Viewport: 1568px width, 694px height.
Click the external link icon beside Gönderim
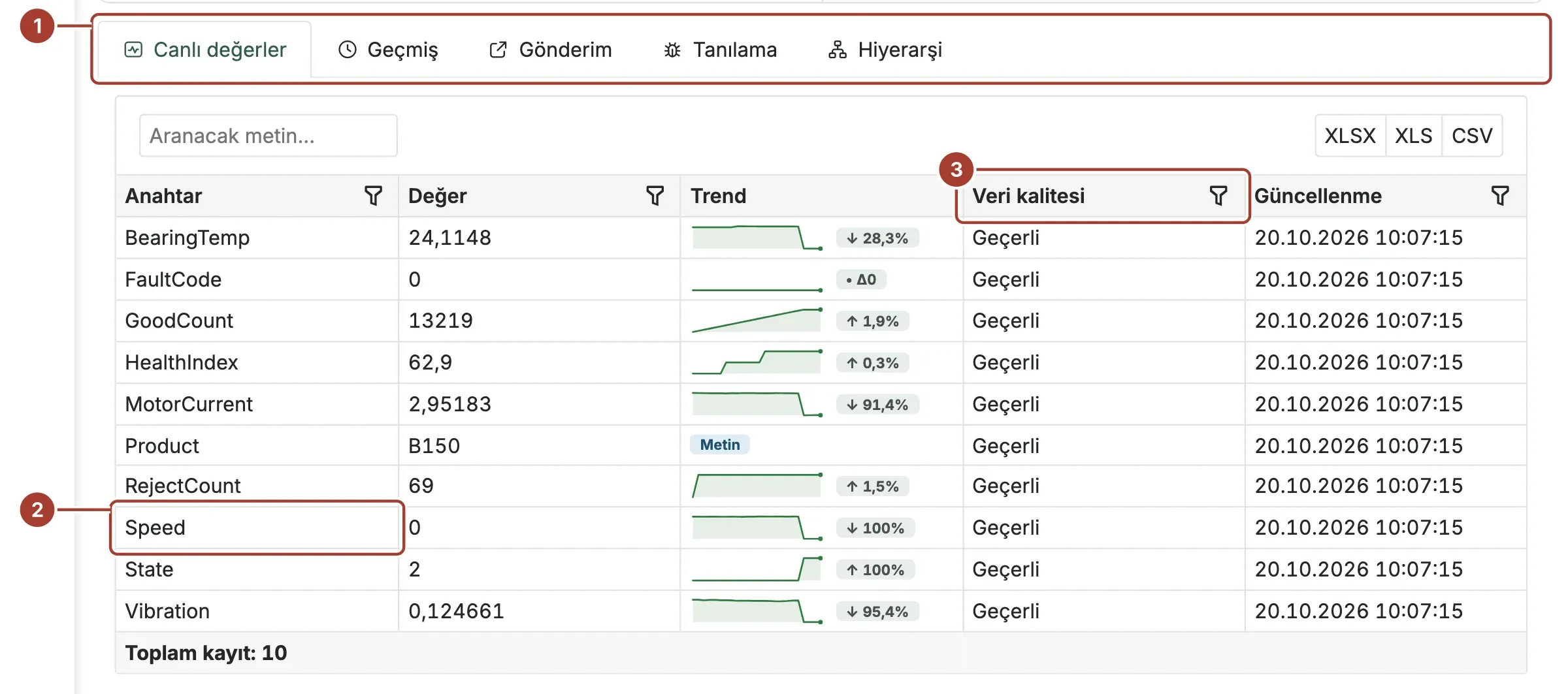pyautogui.click(x=498, y=50)
